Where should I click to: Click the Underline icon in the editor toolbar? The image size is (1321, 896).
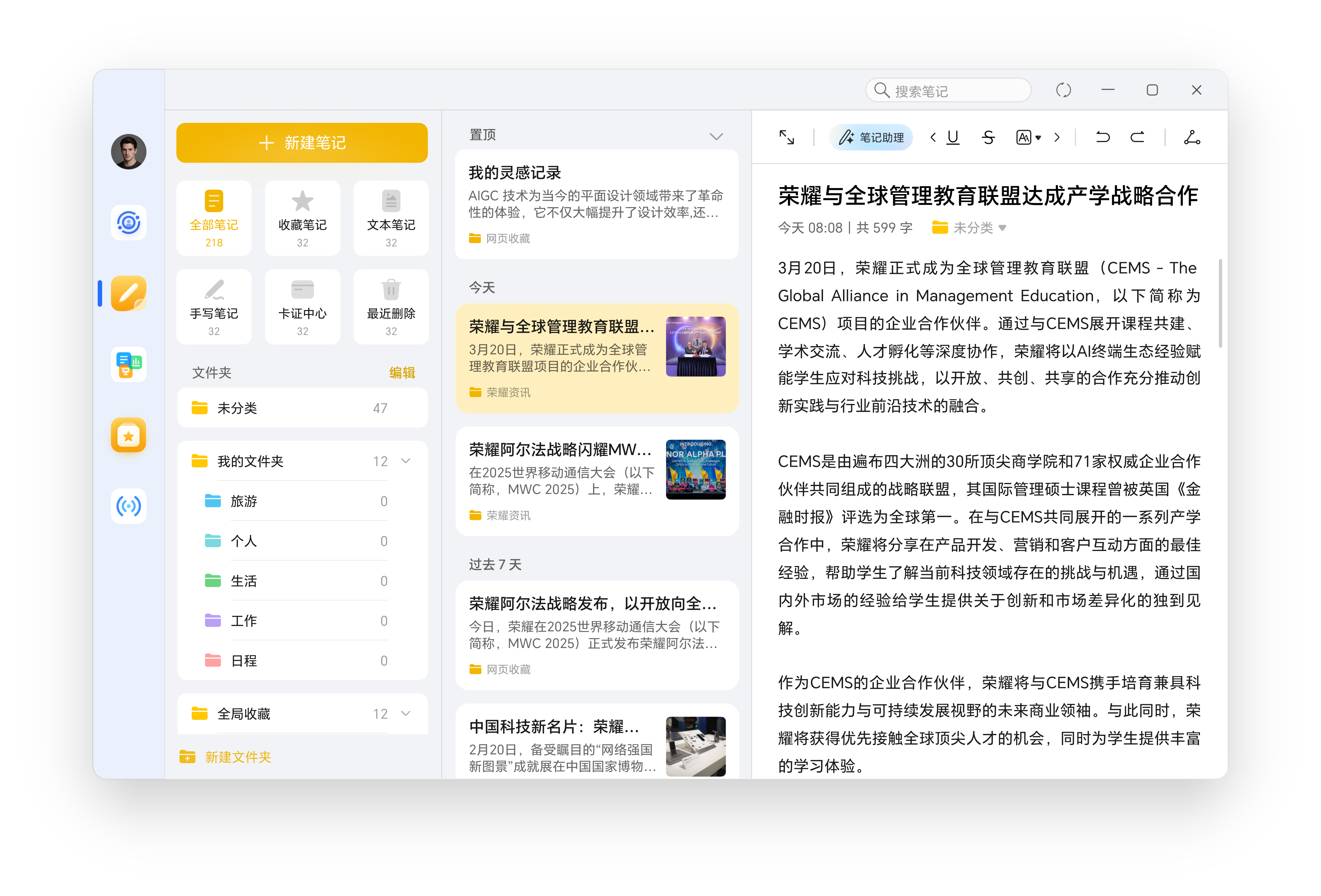953,137
